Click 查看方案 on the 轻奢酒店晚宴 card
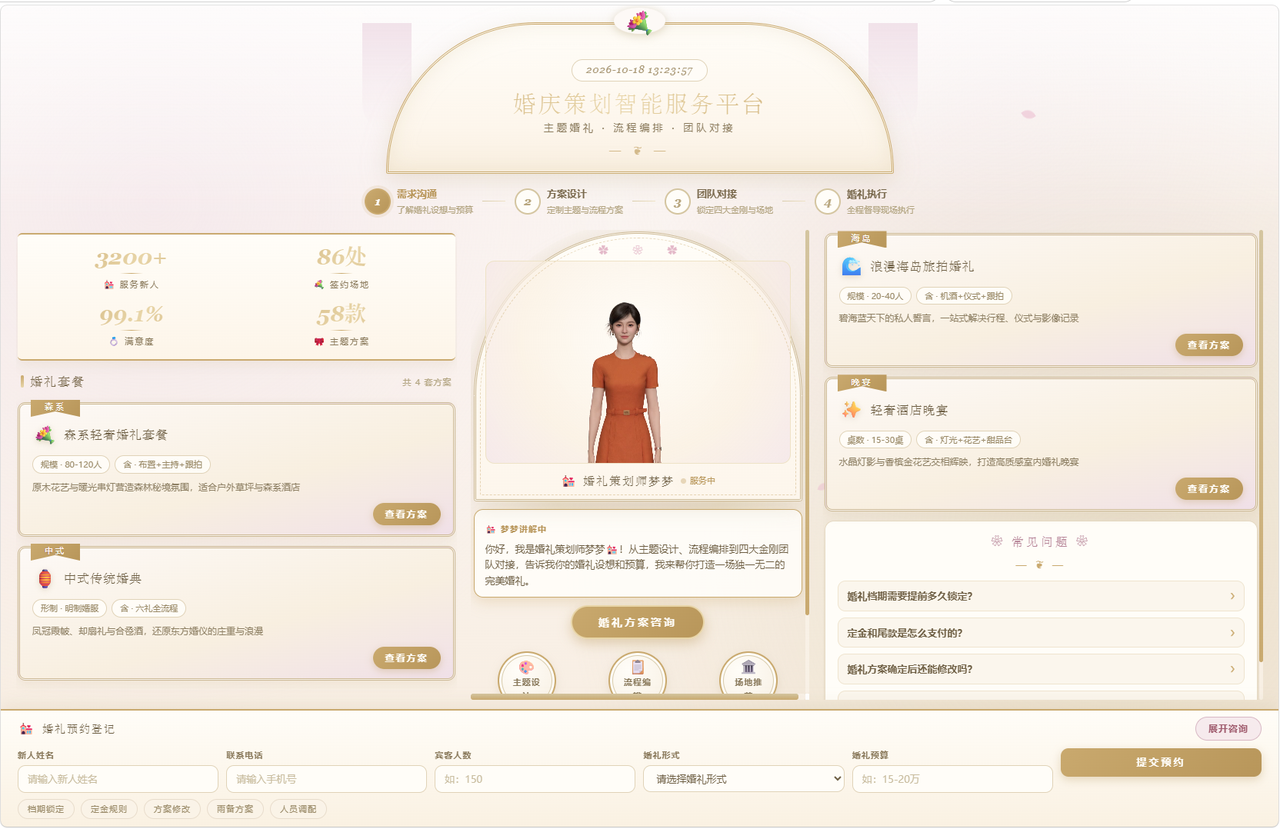 point(1209,489)
